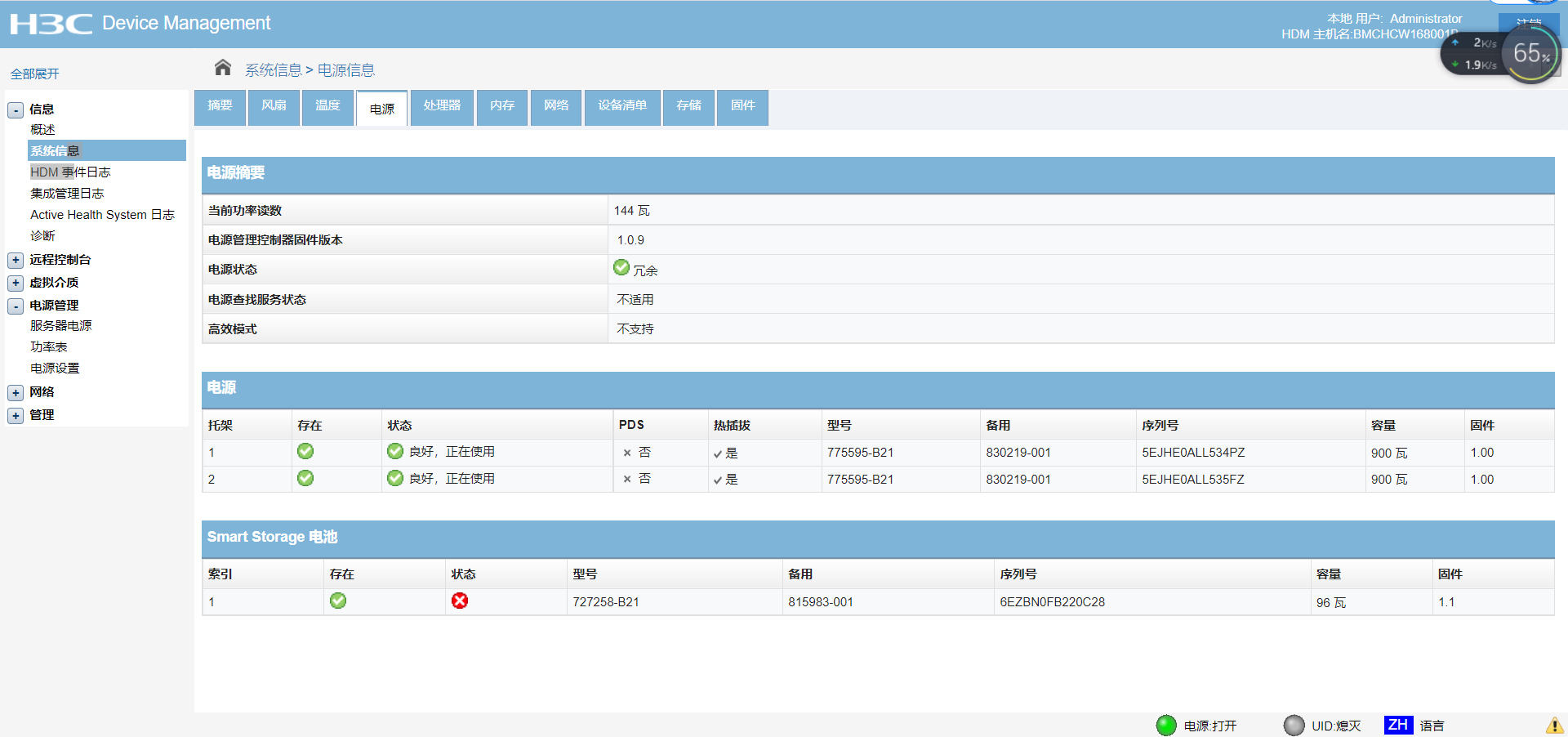Expand the 网络 tree section
Image resolution: width=1568 pixels, height=737 pixels.
click(16, 392)
